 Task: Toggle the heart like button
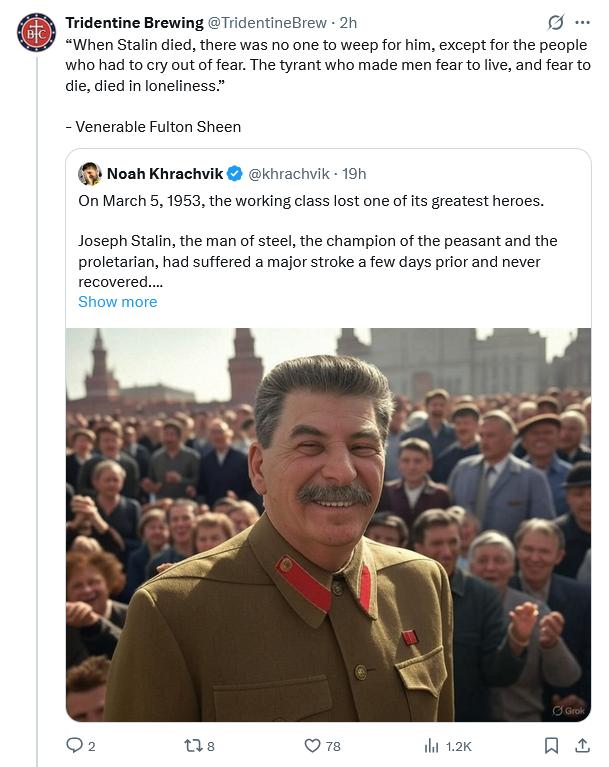pos(312,745)
